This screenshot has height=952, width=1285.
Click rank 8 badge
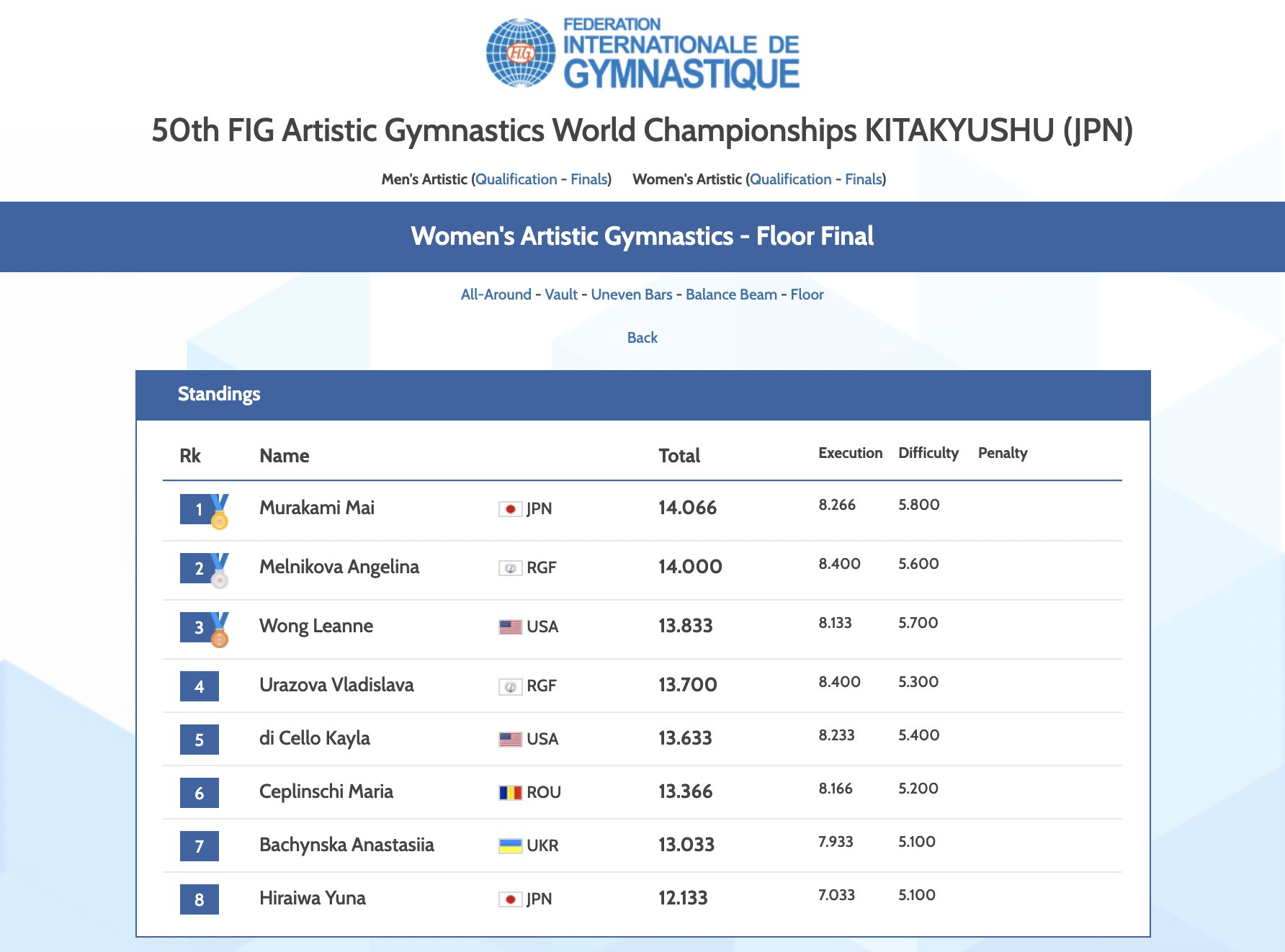click(200, 899)
